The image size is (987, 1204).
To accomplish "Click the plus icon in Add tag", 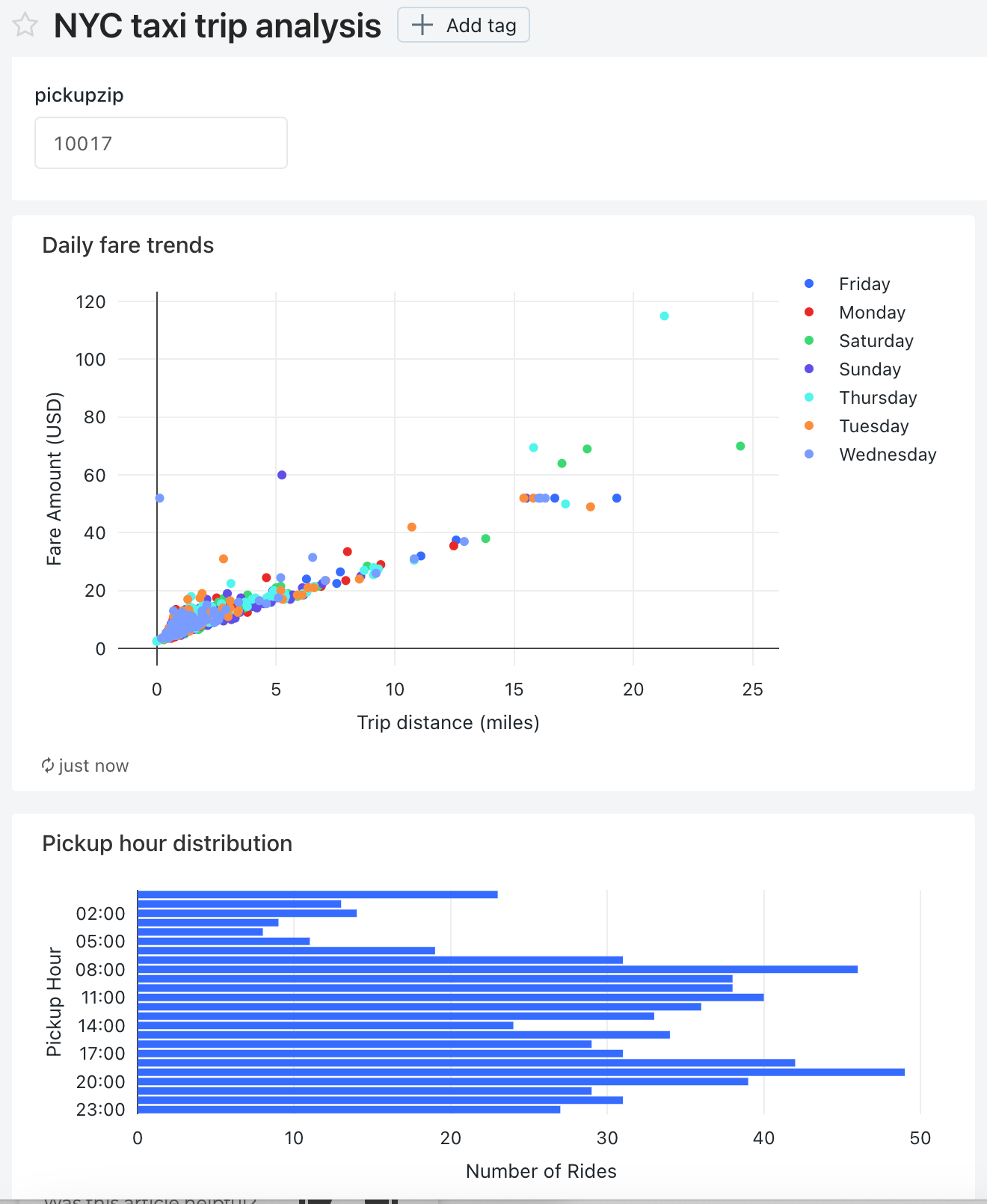I will click(422, 25).
